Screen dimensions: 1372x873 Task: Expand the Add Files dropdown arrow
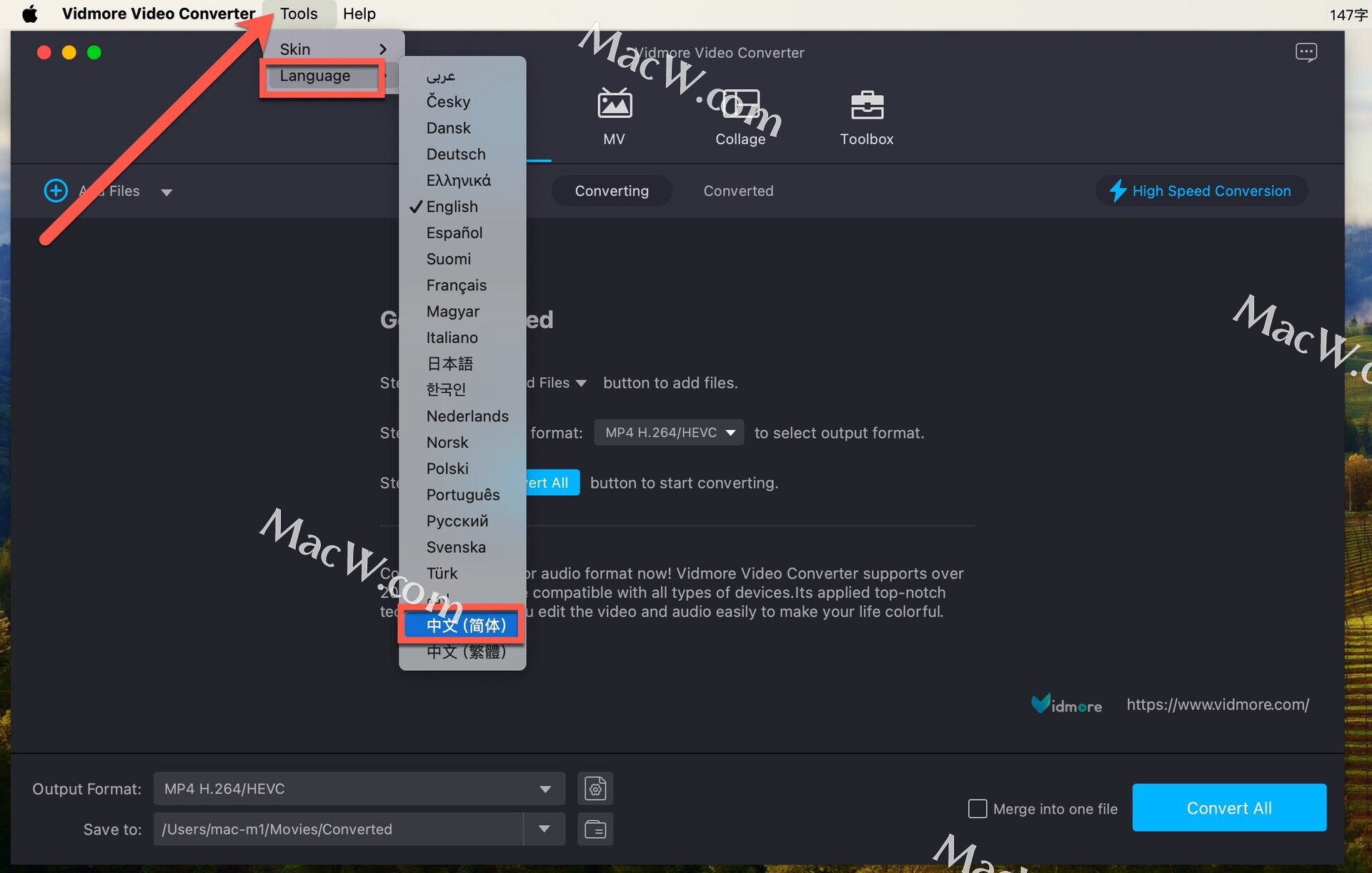coord(166,192)
